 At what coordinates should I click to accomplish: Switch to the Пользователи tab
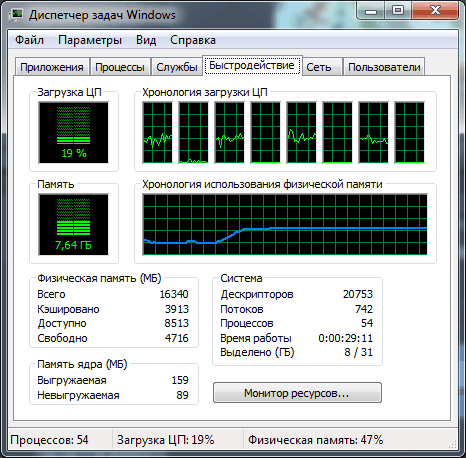[x=384, y=67]
